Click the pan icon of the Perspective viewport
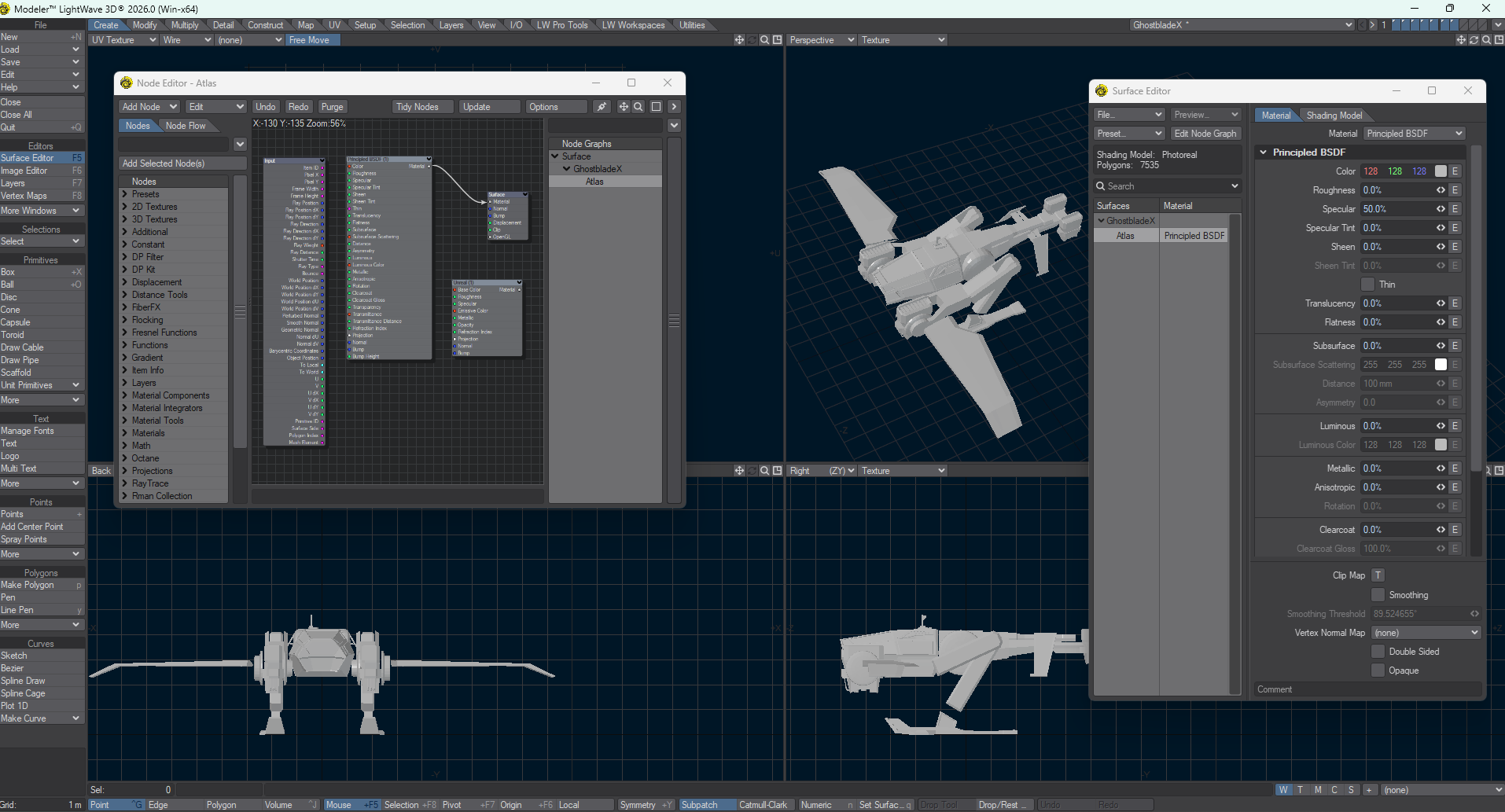 coord(1461,40)
